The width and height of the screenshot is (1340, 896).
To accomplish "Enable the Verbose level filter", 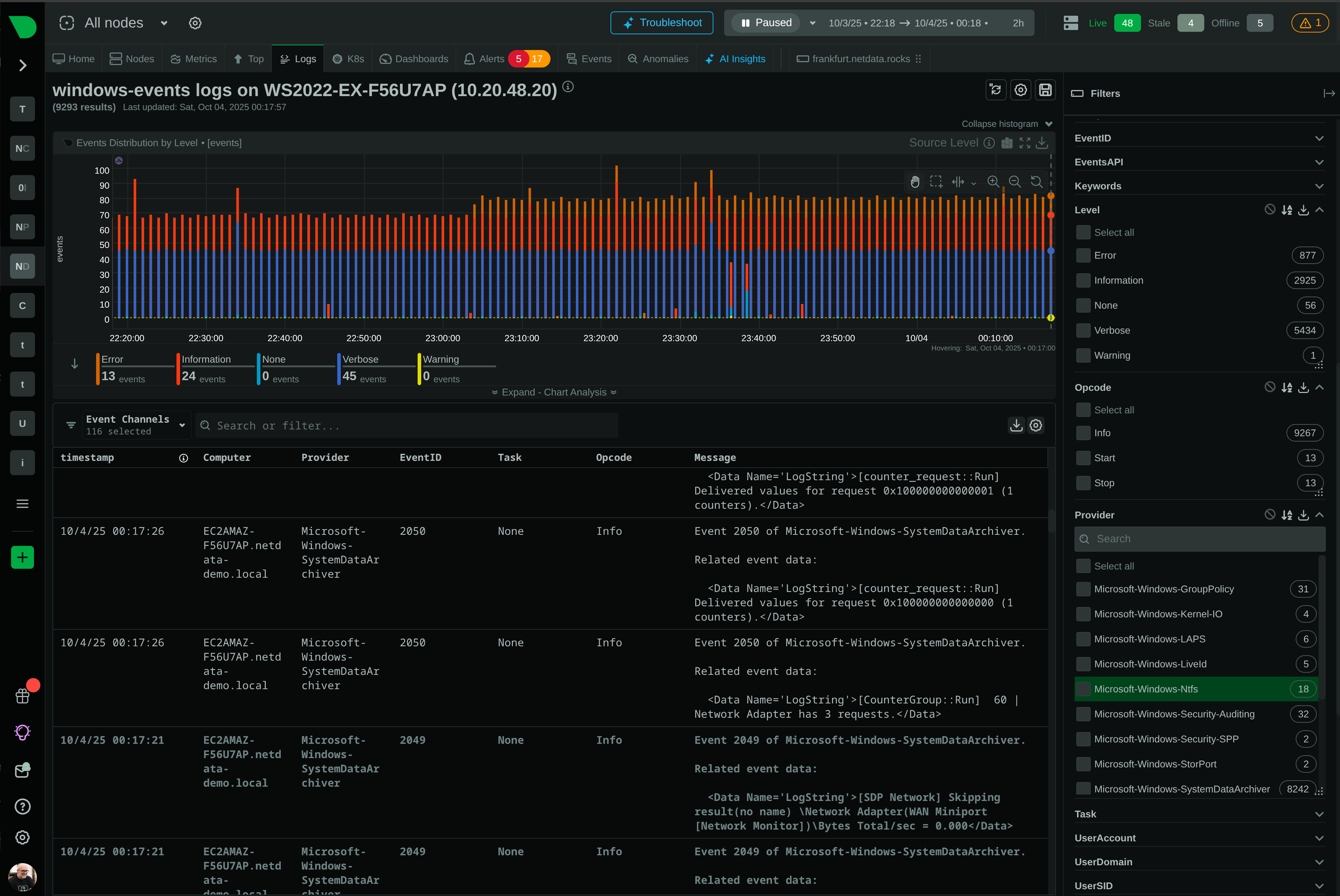I will click(1083, 330).
